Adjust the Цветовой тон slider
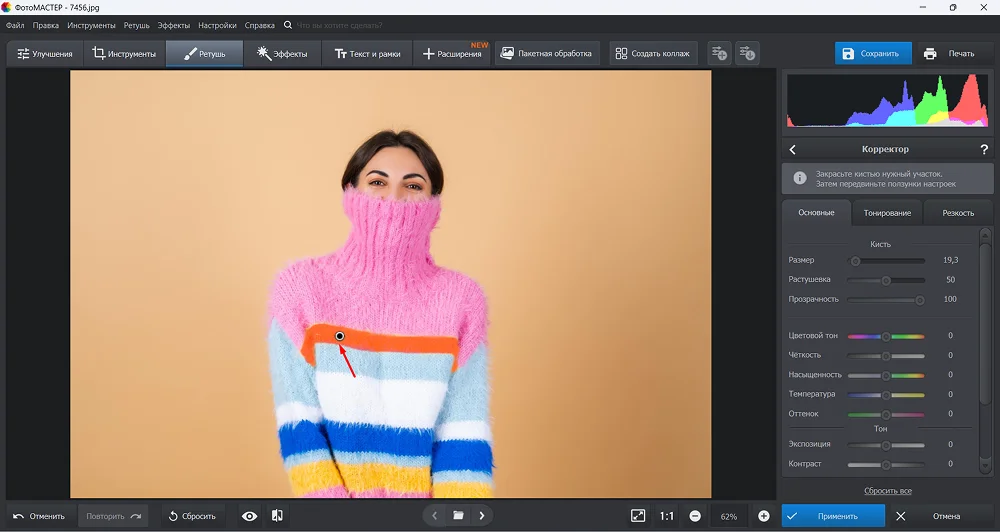This screenshot has height=532, width=1000. pyautogui.click(x=886, y=336)
